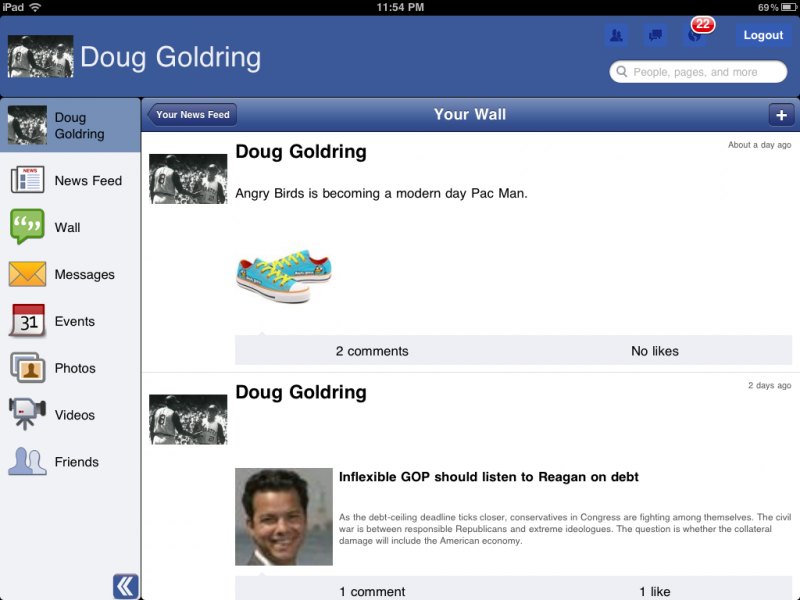Open the friend requests icon in header
This screenshot has width=800, height=600.
tap(616, 35)
